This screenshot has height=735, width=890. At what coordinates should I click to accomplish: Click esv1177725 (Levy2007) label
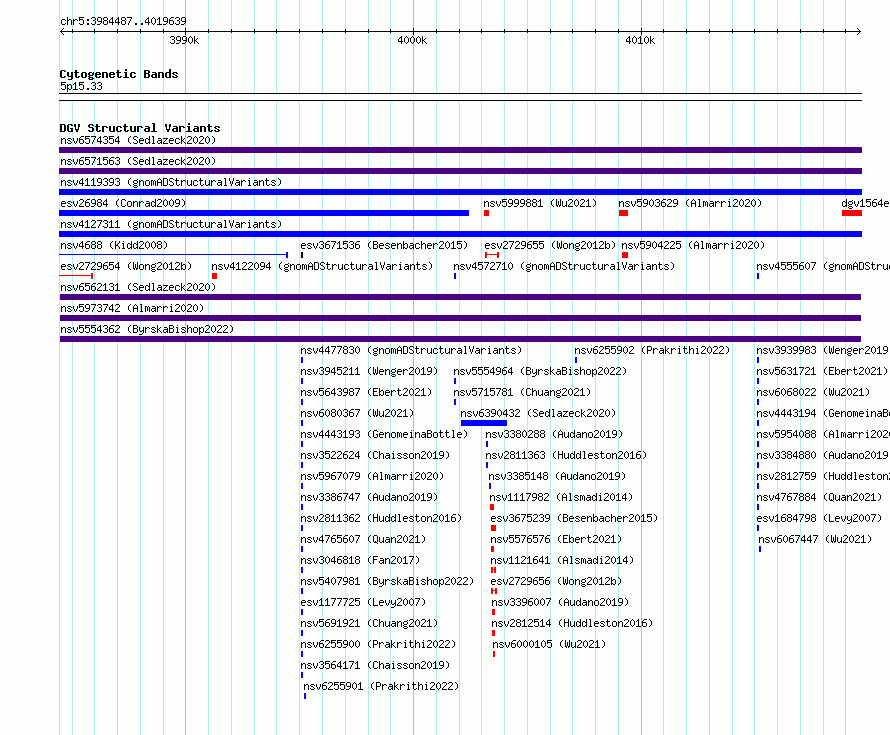[x=363, y=602]
